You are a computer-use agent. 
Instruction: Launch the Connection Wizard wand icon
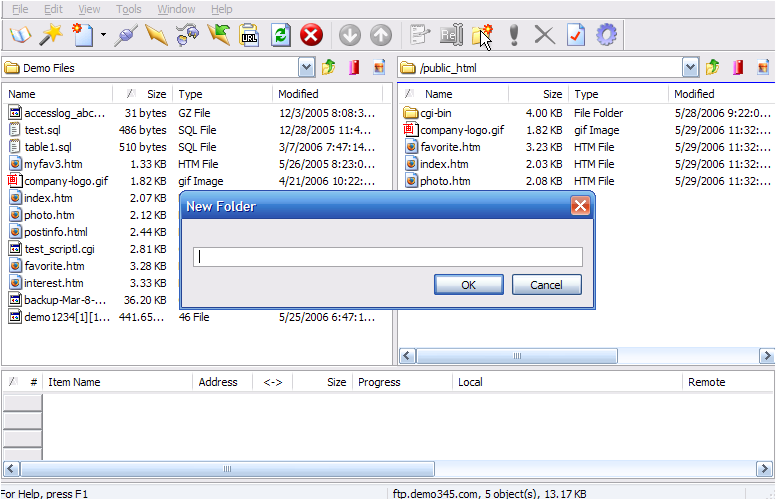51,35
